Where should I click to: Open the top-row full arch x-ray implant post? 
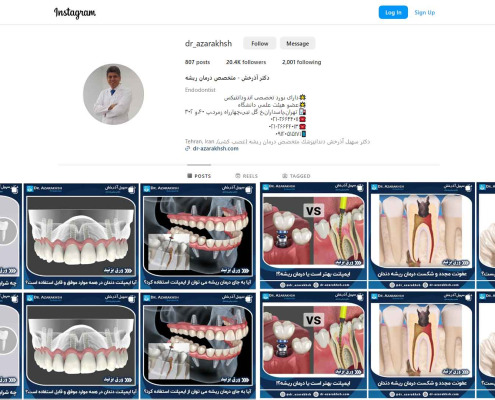click(x=81, y=236)
